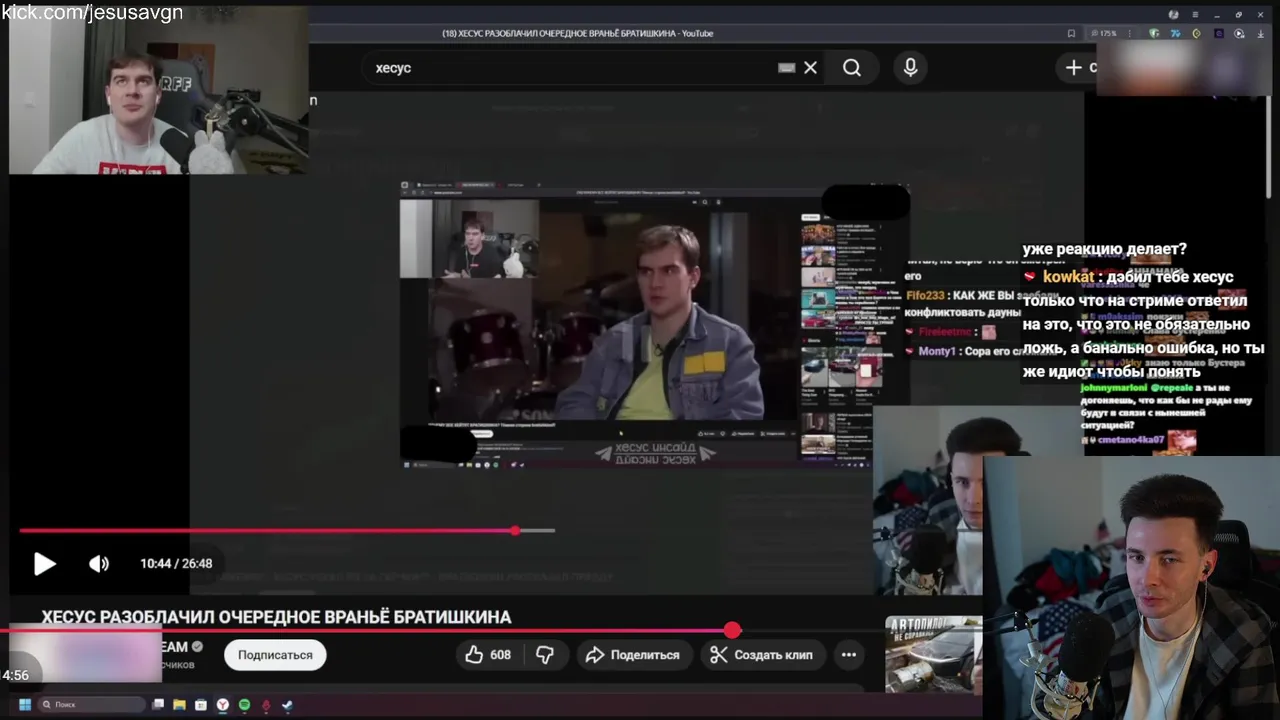Open the browser hamburger menu
This screenshot has height=720, width=1280.
1195,14
